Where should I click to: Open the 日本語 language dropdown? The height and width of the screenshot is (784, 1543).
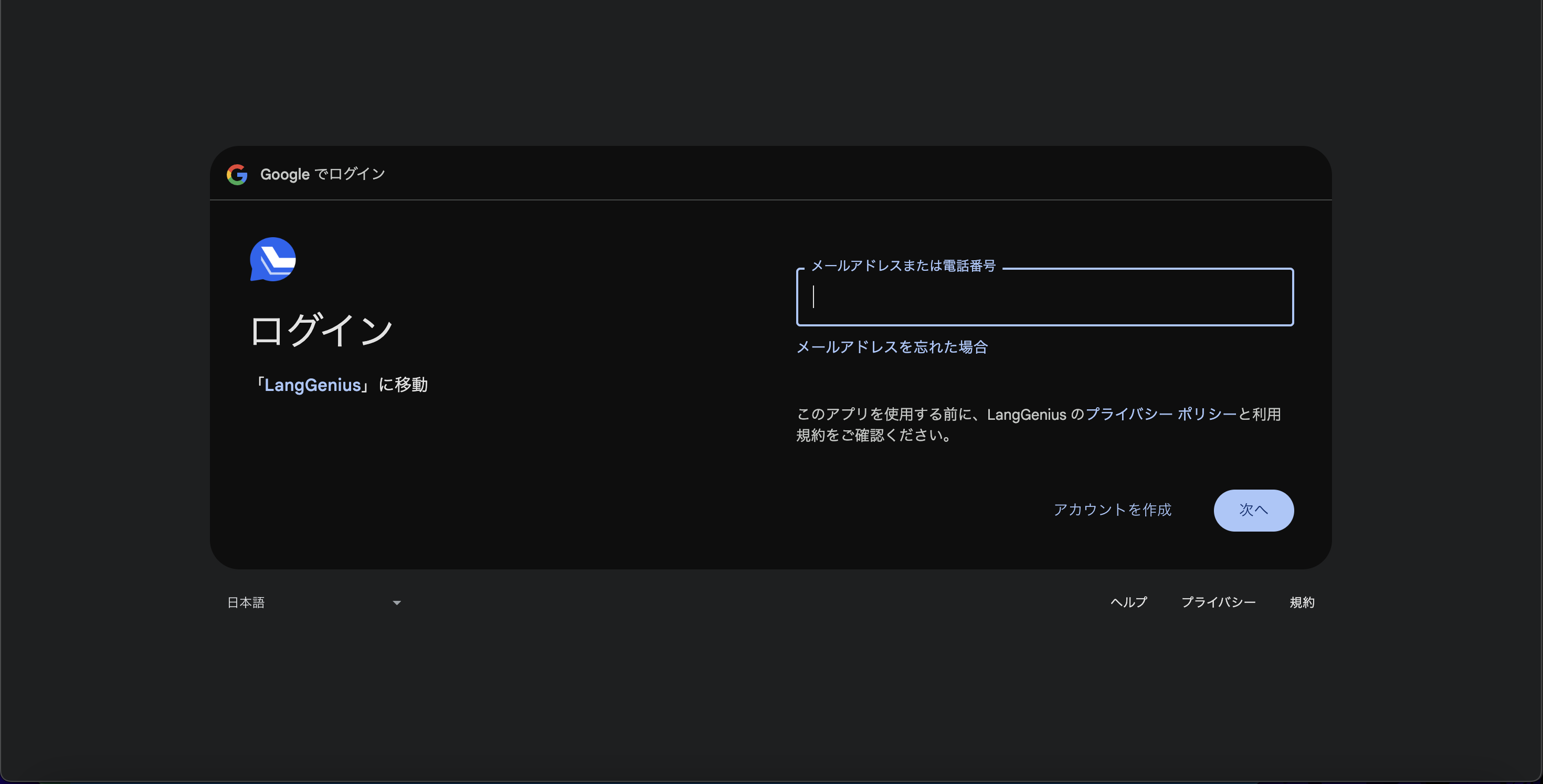click(x=311, y=602)
